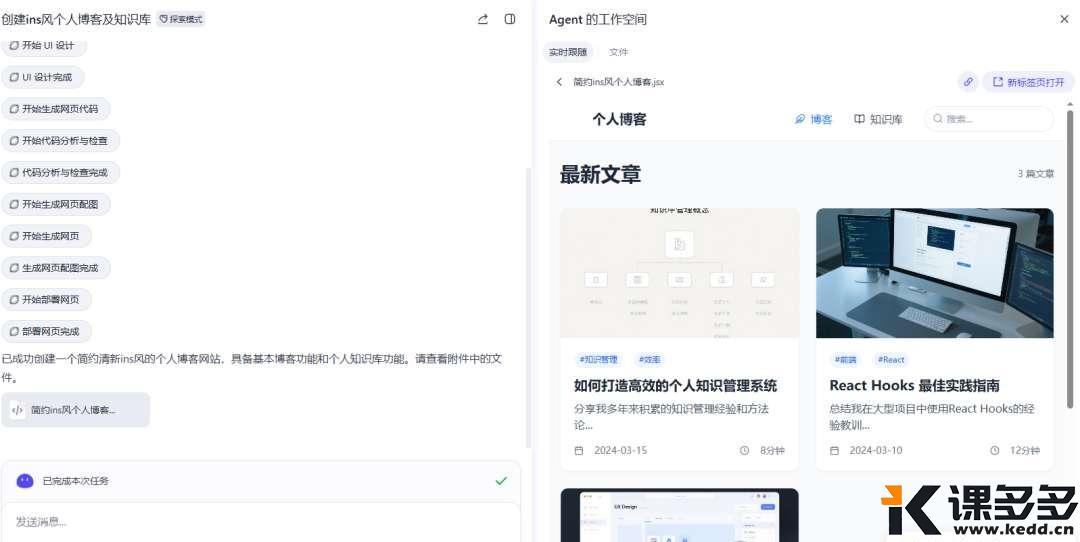This screenshot has width=1080, height=542.
Task: Click the 发送消息 message input
Action: point(260,521)
